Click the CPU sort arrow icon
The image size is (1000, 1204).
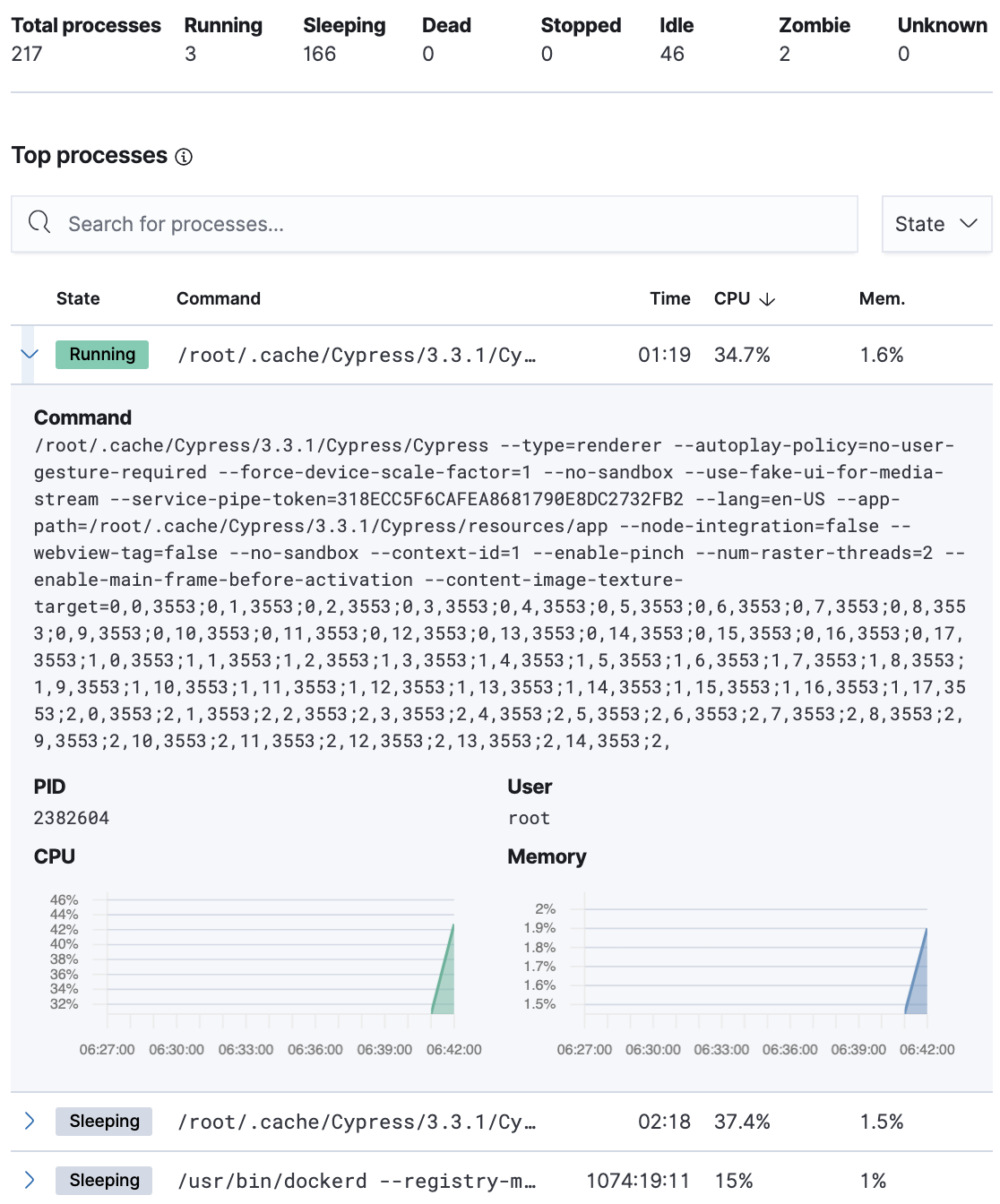768,299
